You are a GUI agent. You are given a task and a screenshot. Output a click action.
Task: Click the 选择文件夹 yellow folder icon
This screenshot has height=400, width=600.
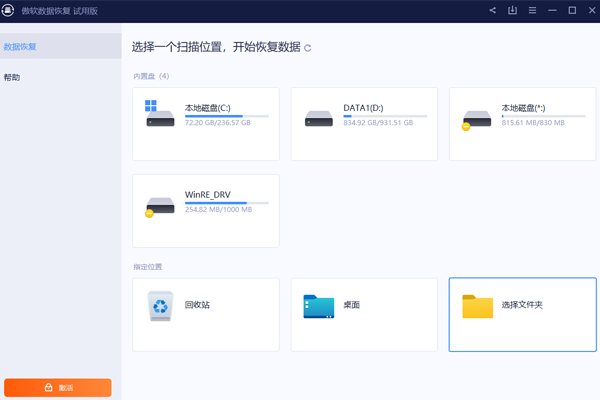click(x=477, y=306)
